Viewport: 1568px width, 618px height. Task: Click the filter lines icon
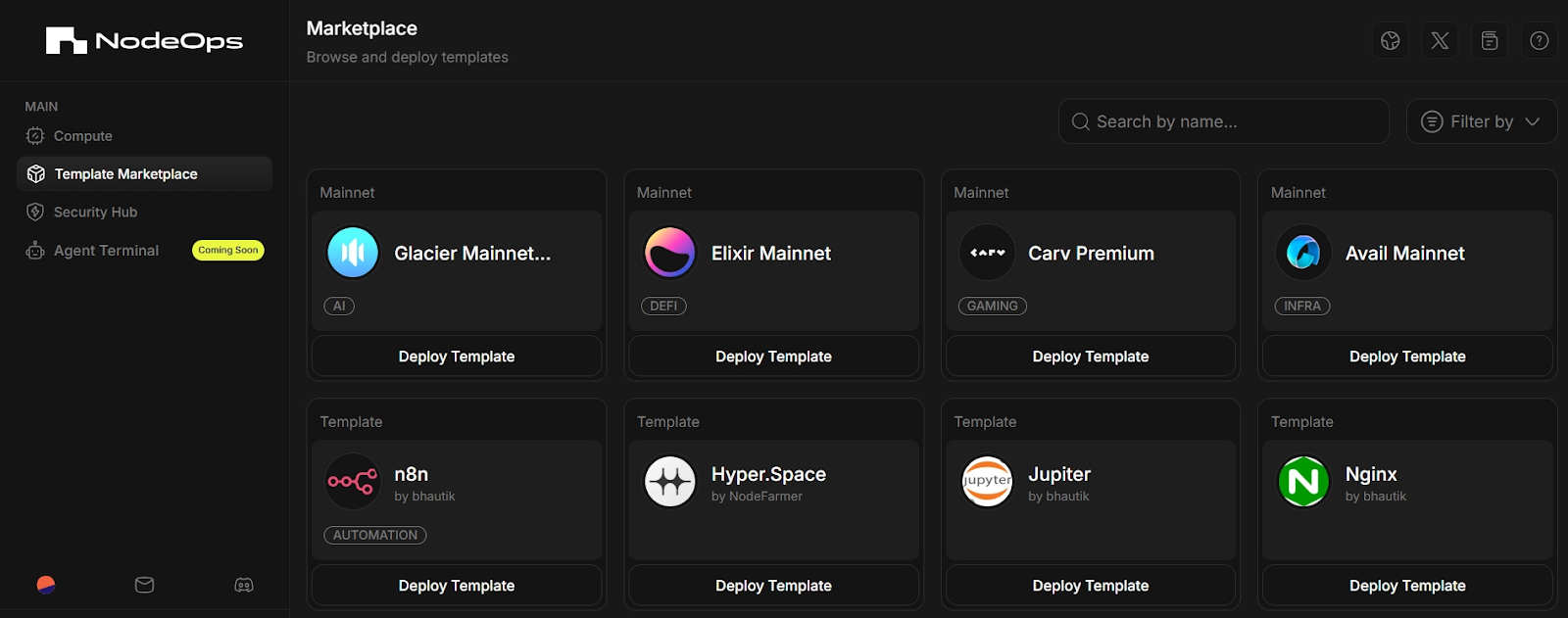click(1432, 121)
